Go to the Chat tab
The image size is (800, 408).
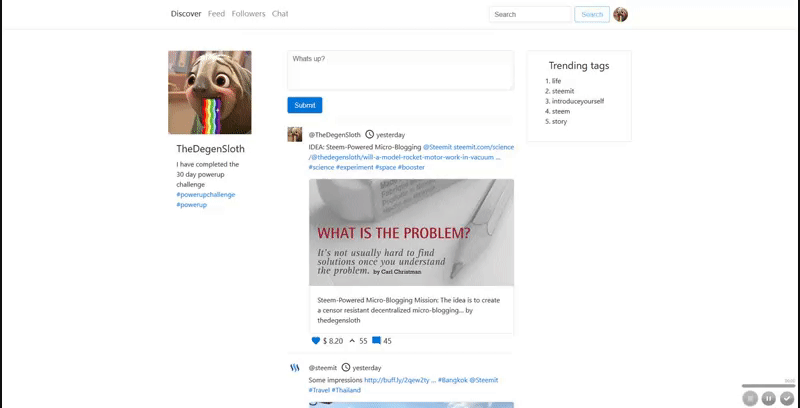click(x=280, y=14)
